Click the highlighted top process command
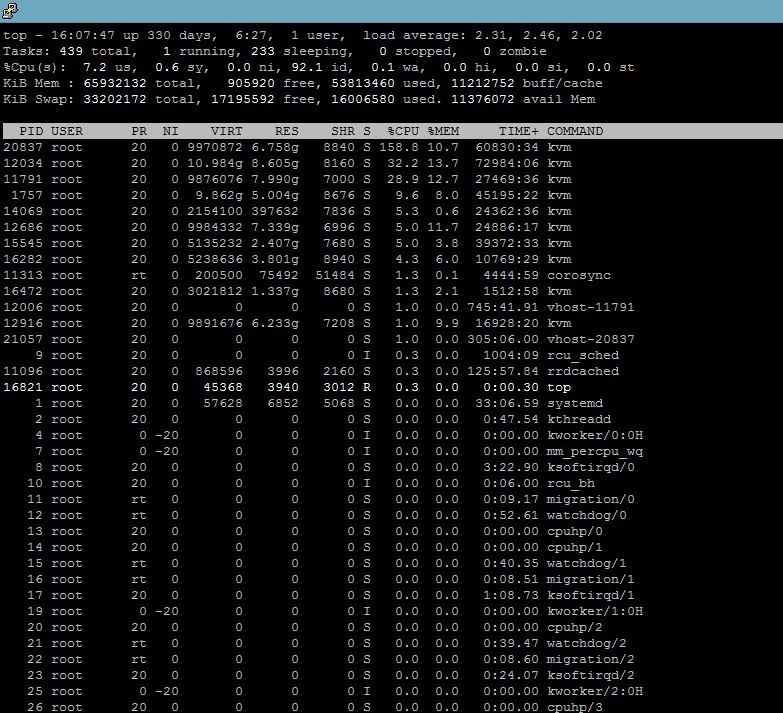The image size is (783, 713). (x=559, y=387)
